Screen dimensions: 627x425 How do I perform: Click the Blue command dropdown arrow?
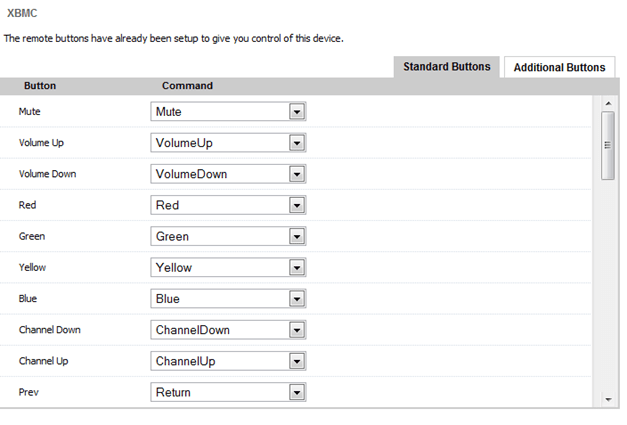(296, 299)
